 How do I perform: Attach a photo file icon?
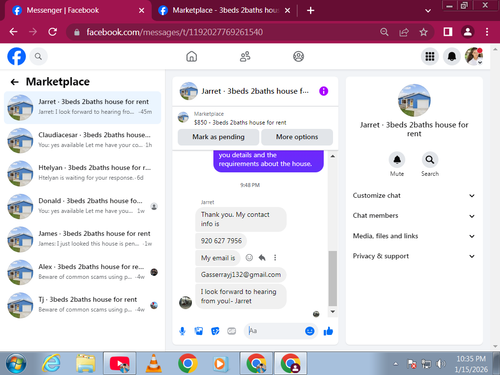tap(199, 331)
